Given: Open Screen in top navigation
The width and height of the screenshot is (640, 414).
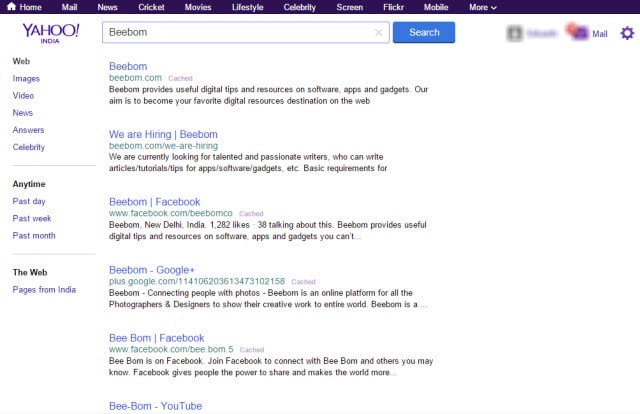Looking at the screenshot, I should point(349,7).
